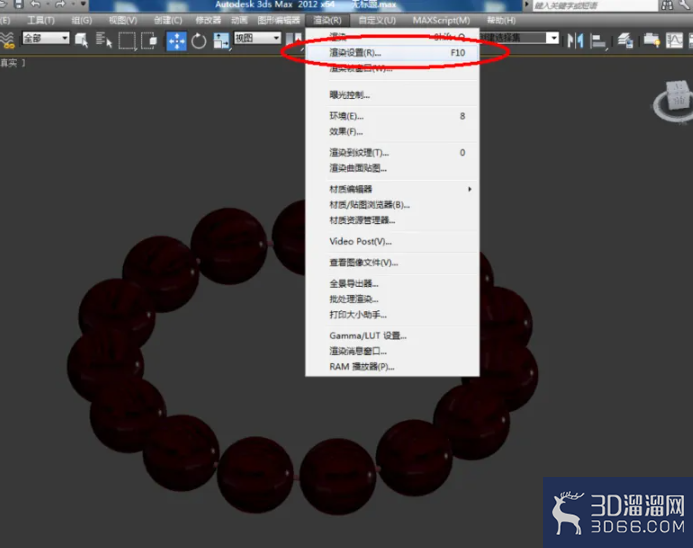Toggle Window/Crossing selection mode
The image size is (693, 548).
[149, 40]
